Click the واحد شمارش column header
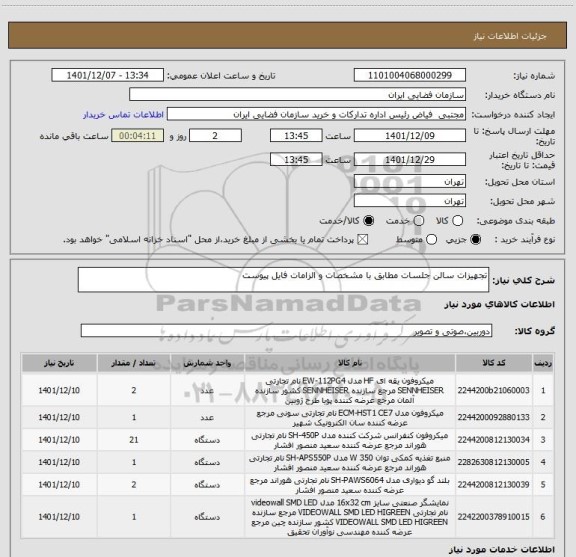This screenshot has width=576, height=557. tap(207, 363)
